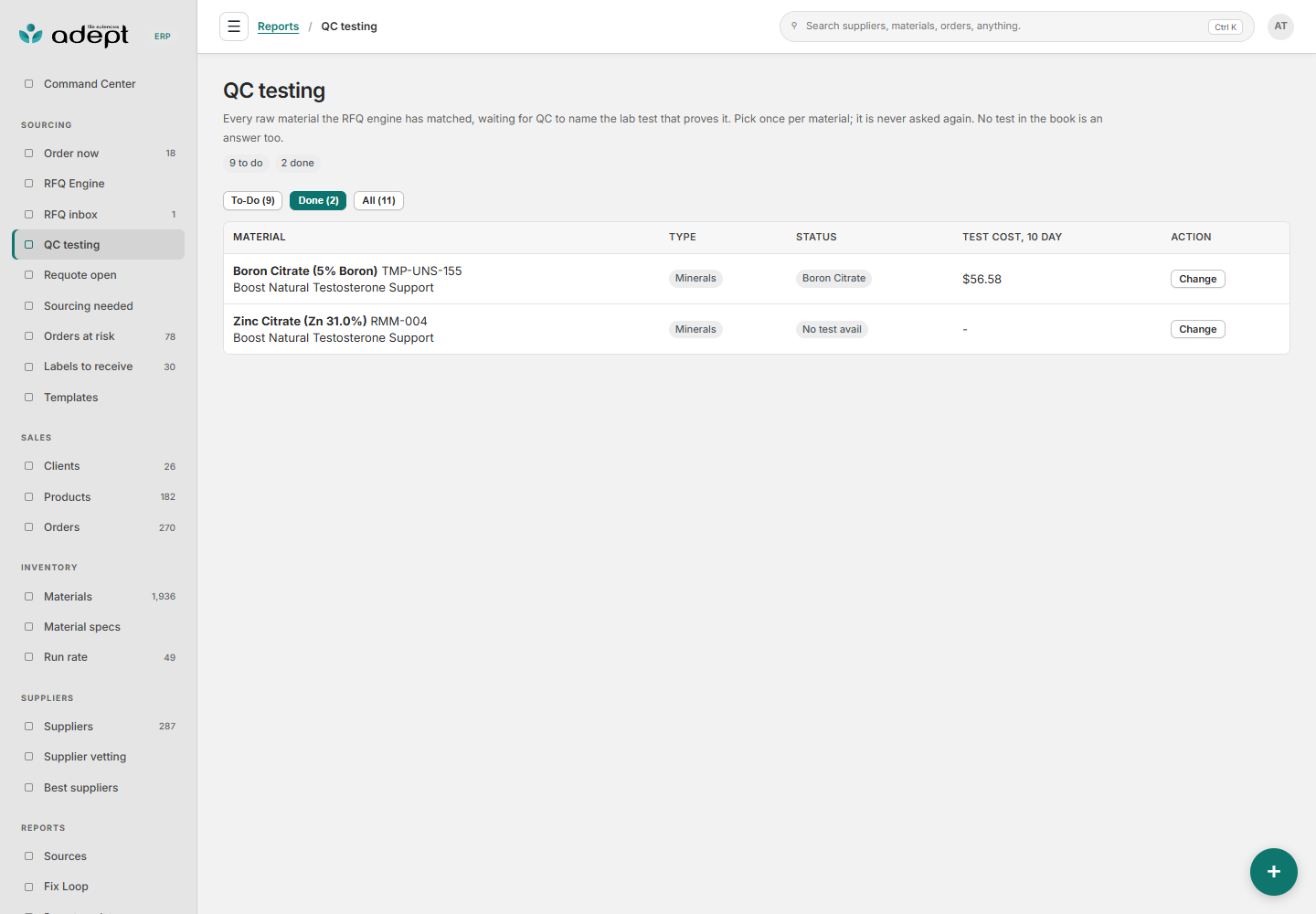Image resolution: width=1316 pixels, height=914 pixels.
Task: Select the Done (2) tab
Action: pyautogui.click(x=318, y=201)
